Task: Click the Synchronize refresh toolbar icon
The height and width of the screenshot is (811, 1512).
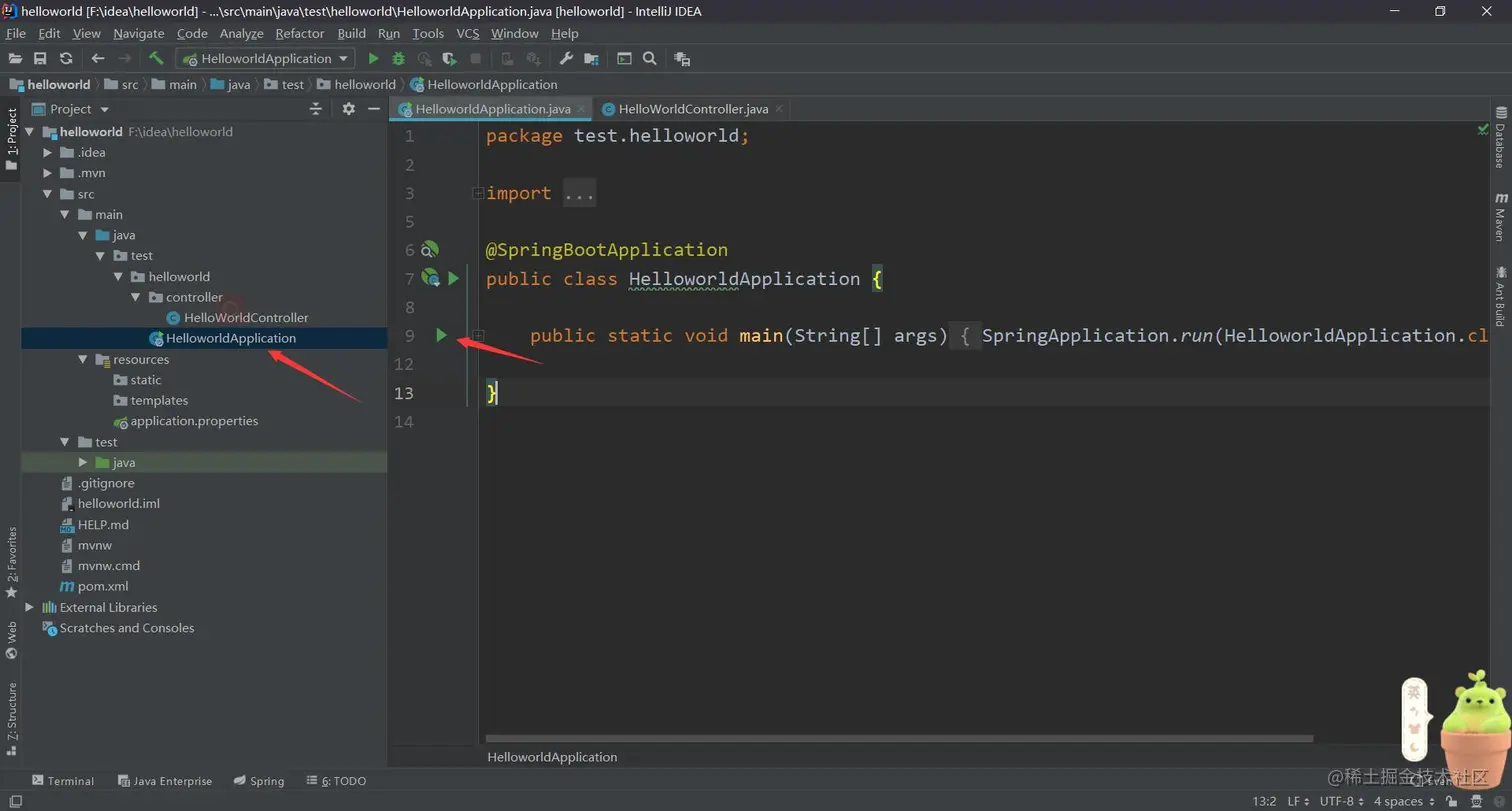Action: [x=66, y=59]
